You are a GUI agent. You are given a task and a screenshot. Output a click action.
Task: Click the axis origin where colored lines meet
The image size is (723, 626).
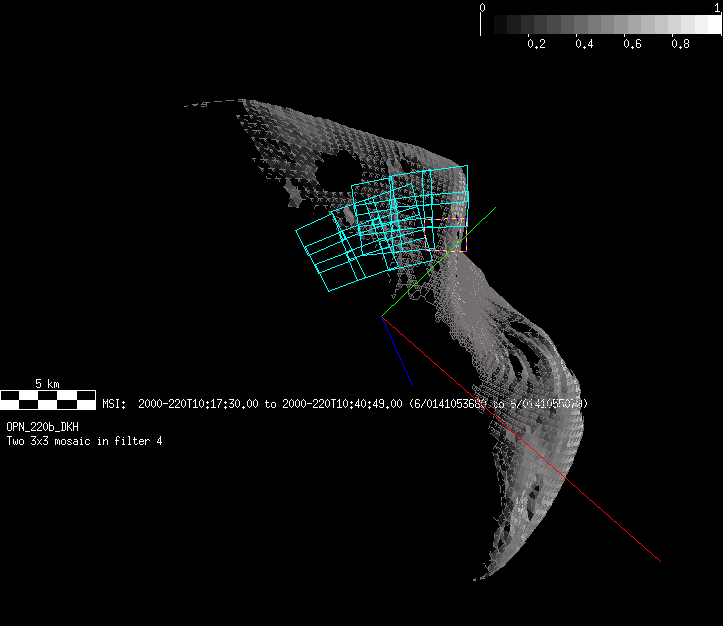[382, 317]
